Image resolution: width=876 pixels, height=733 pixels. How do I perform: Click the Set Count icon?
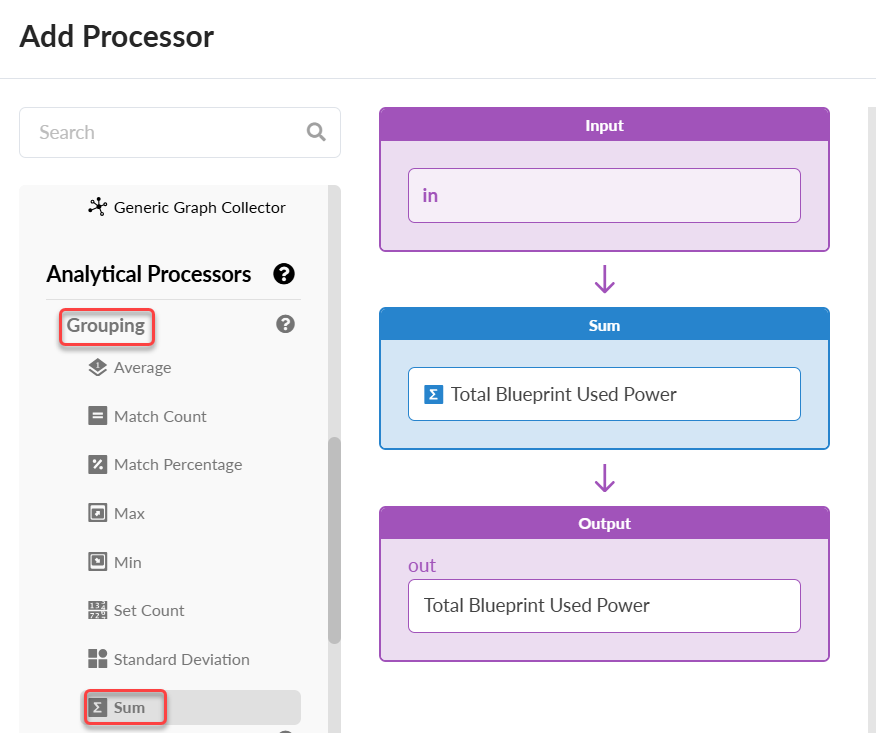coord(97,610)
